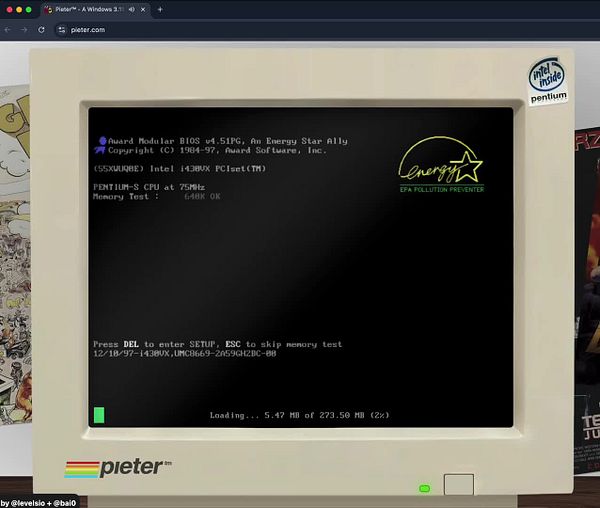Viewport: 600px width, 508px height.
Task: Click the game box right of monitor
Action: [587, 300]
